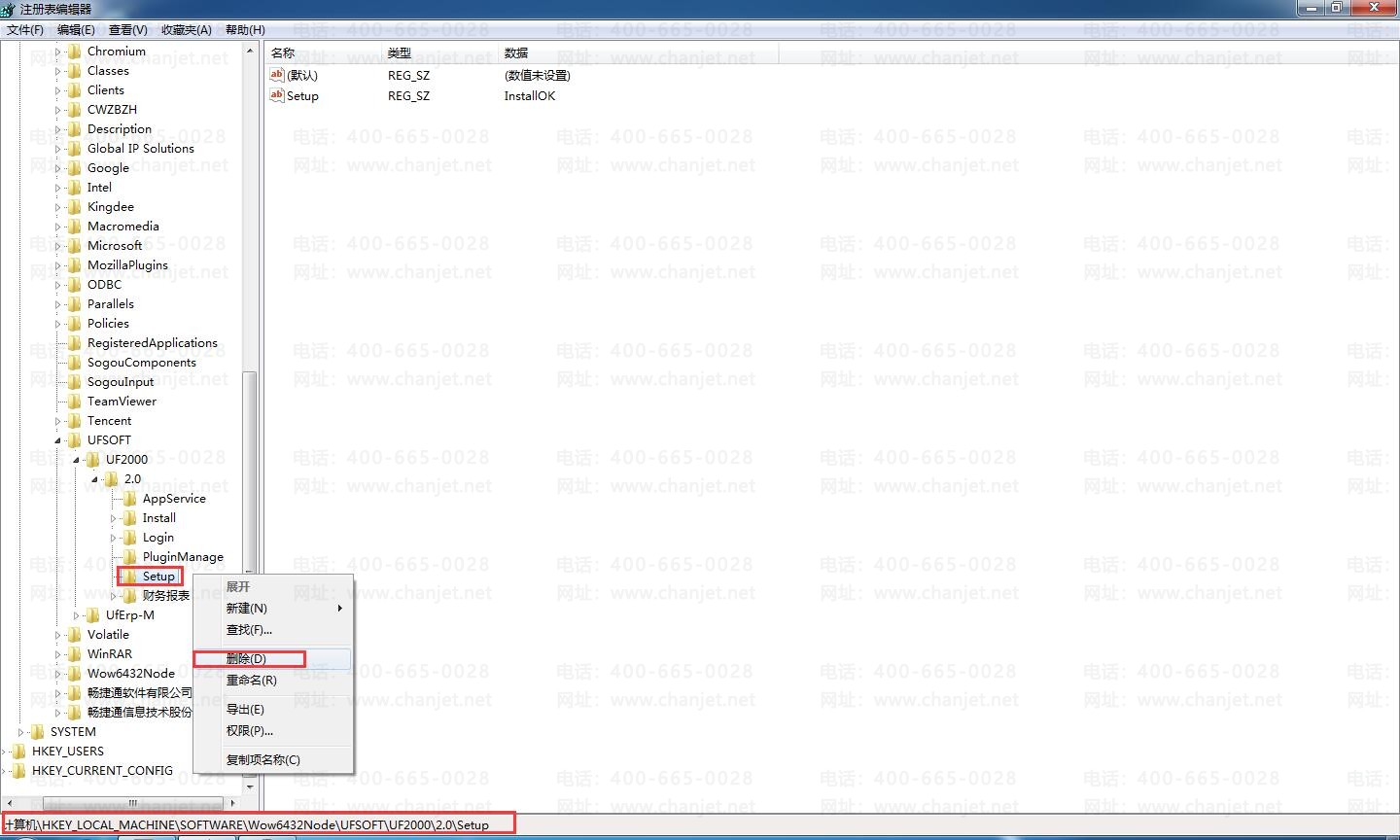Image resolution: width=1400 pixels, height=840 pixels.
Task: Click the InstallOK data value
Action: tap(530, 95)
